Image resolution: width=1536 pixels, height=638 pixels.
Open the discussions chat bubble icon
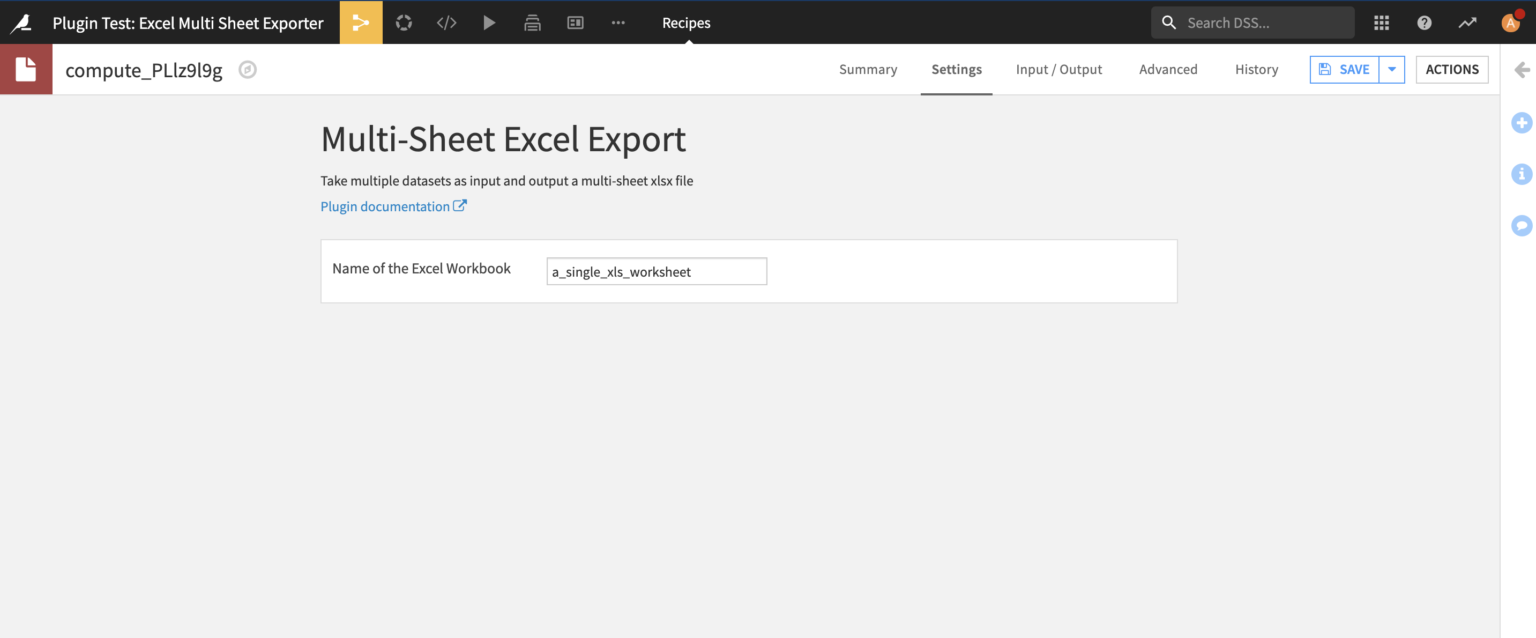coord(1522,225)
